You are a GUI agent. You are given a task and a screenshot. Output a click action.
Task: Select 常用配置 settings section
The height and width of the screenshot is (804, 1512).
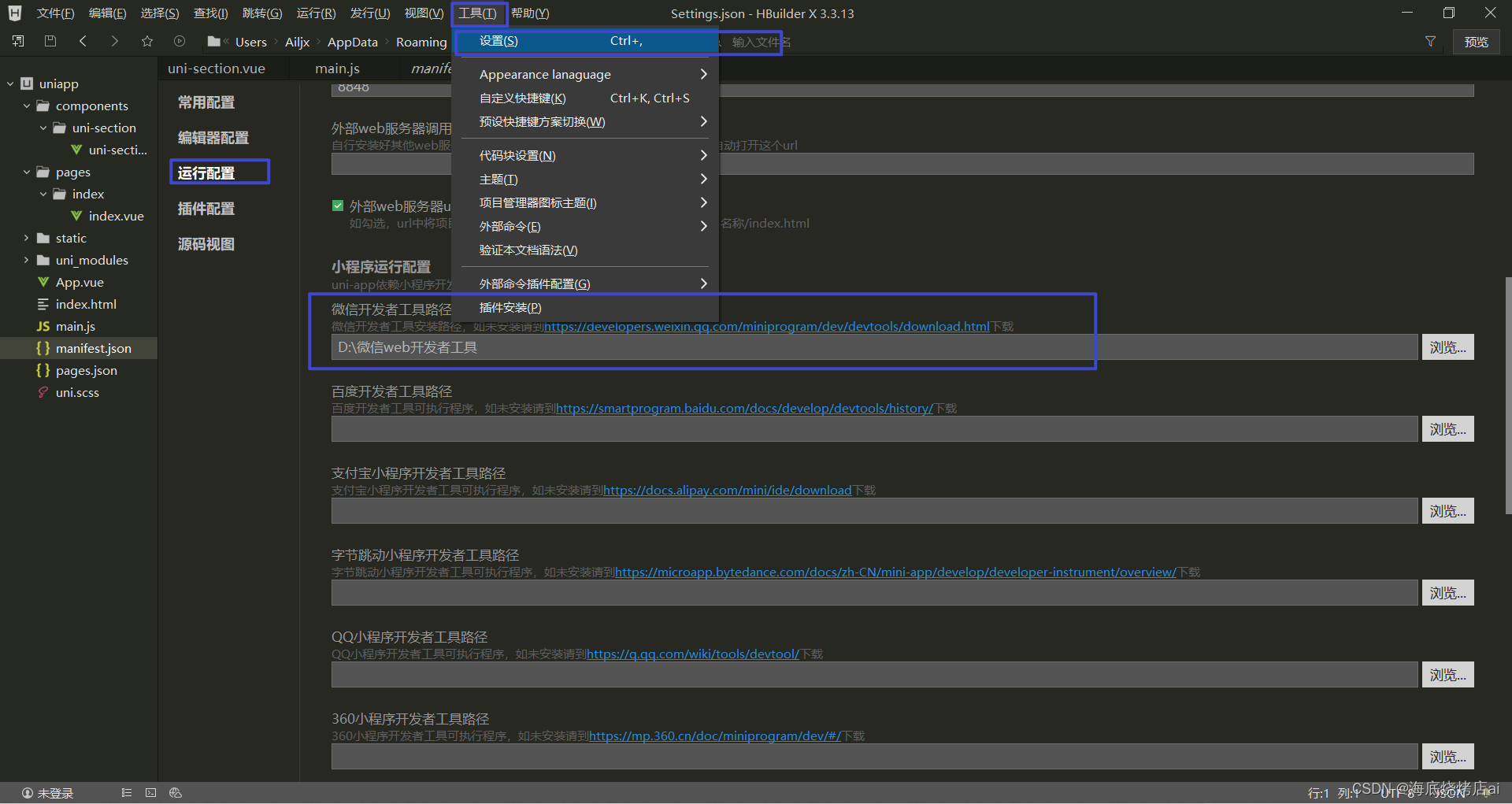click(206, 102)
